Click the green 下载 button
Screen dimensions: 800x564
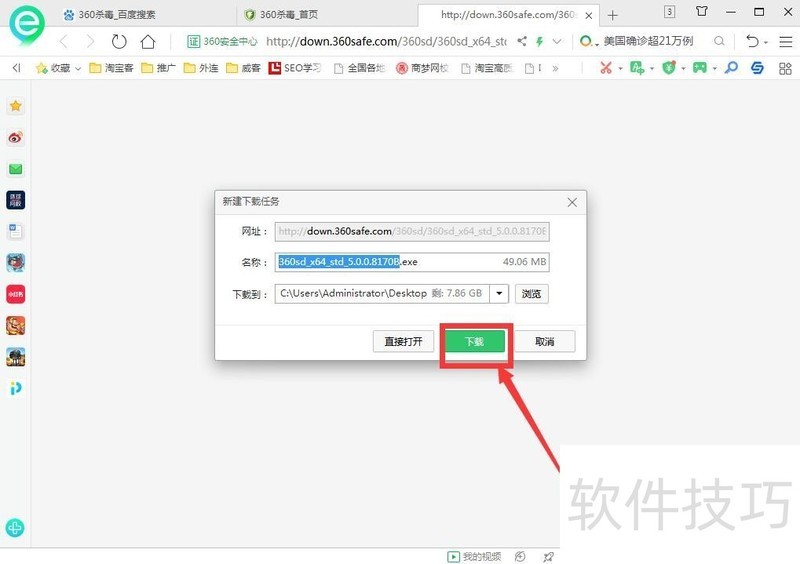pyautogui.click(x=474, y=341)
